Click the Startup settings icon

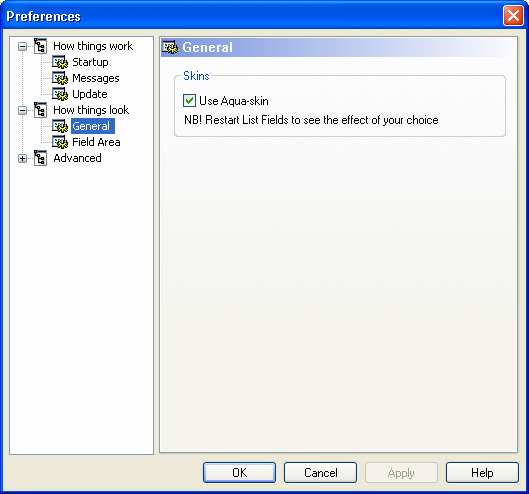pos(60,62)
